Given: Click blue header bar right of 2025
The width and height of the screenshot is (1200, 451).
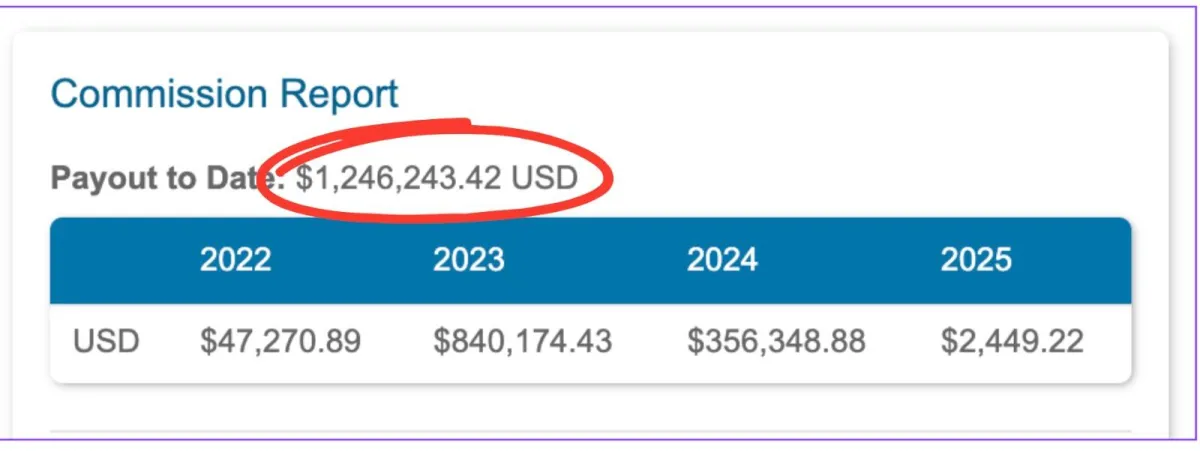Looking at the screenshot, I should point(1075,260).
